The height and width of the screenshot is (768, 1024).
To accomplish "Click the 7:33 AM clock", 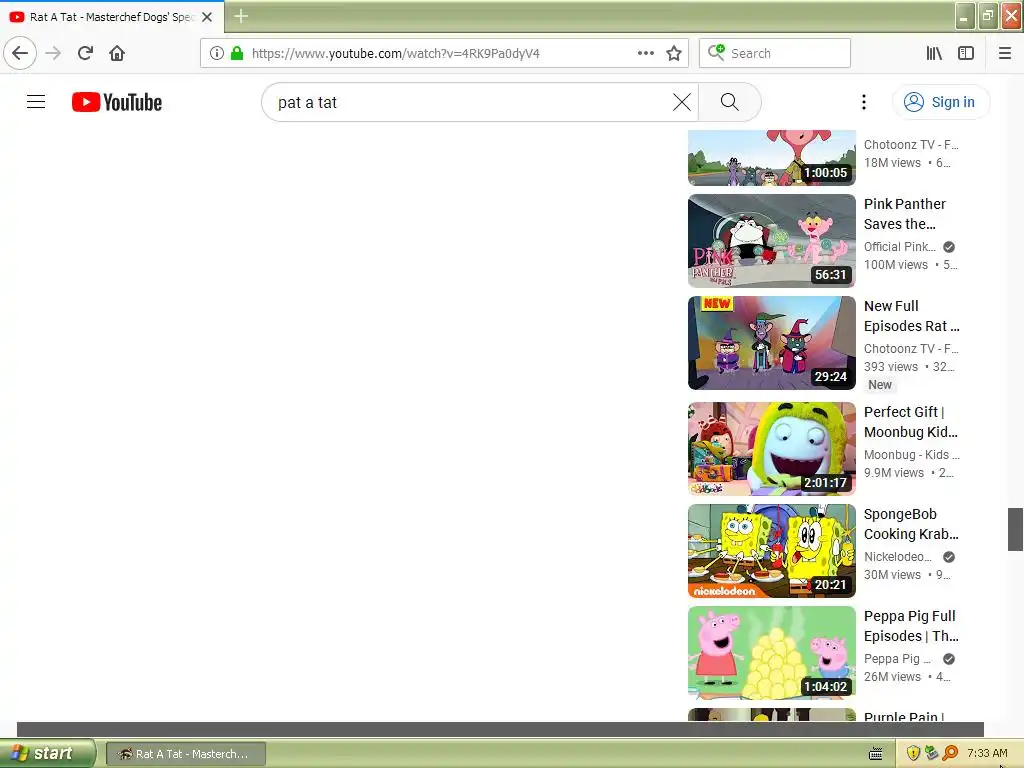I will pyautogui.click(x=987, y=754).
